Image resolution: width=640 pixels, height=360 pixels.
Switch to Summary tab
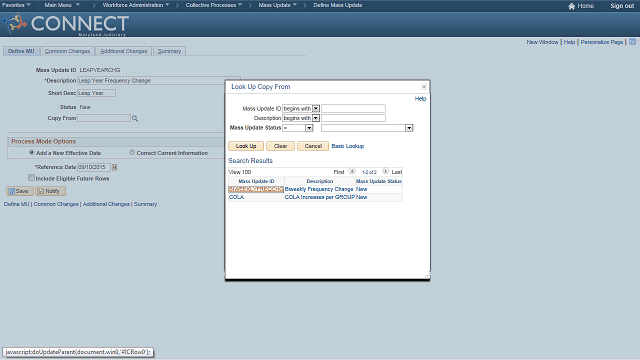point(169,51)
